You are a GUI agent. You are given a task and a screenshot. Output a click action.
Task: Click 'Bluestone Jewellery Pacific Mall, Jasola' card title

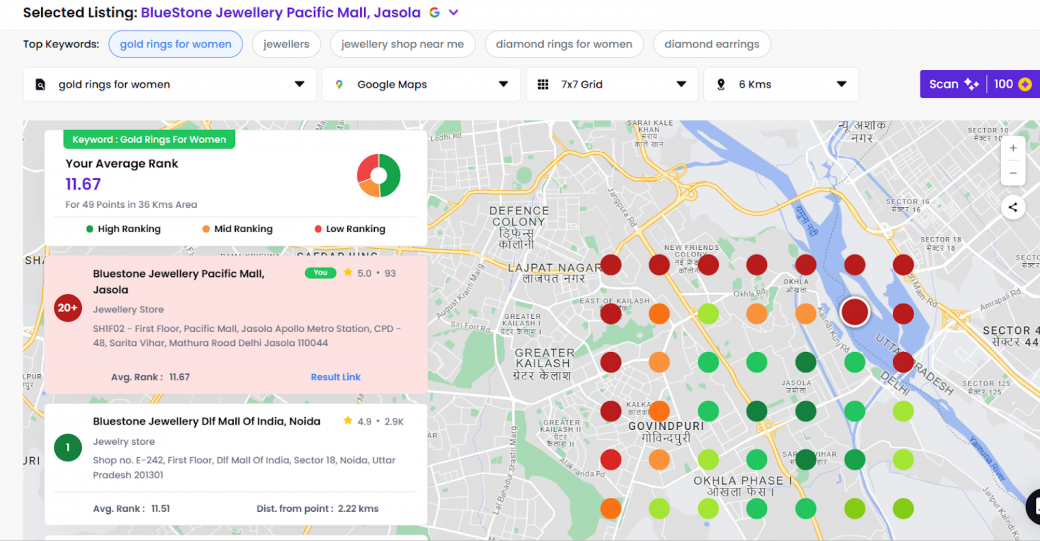(179, 281)
